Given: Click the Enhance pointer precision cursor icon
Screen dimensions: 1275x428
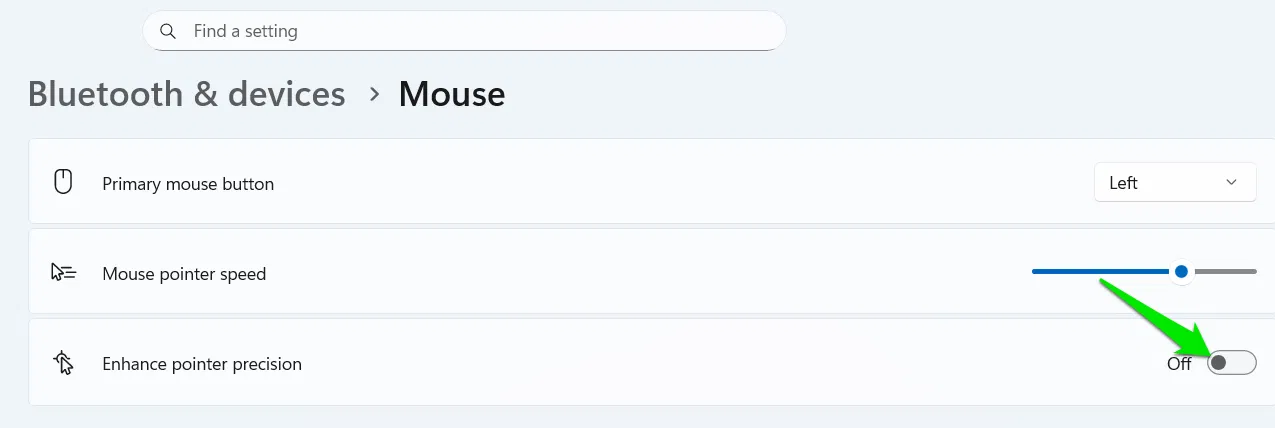Looking at the screenshot, I should pos(63,364).
